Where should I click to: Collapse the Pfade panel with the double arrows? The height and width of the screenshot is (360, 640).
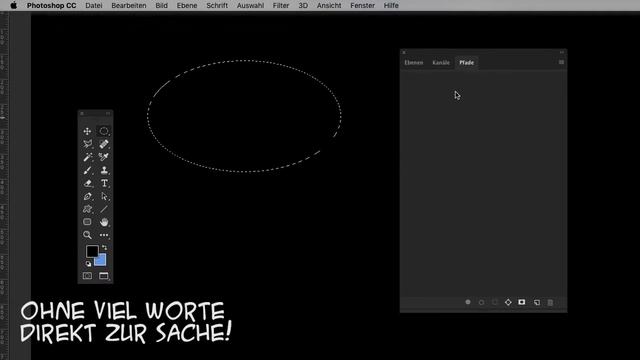[x=562, y=52]
